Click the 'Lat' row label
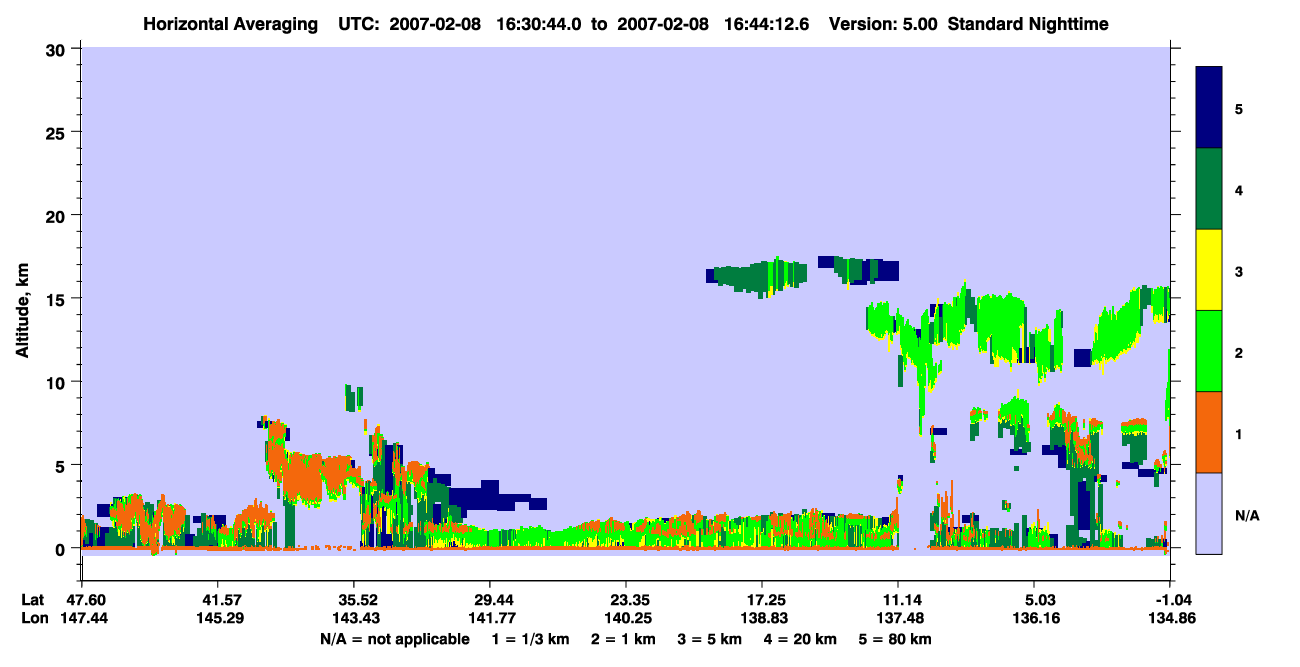The height and width of the screenshot is (667, 1300). coord(32,600)
